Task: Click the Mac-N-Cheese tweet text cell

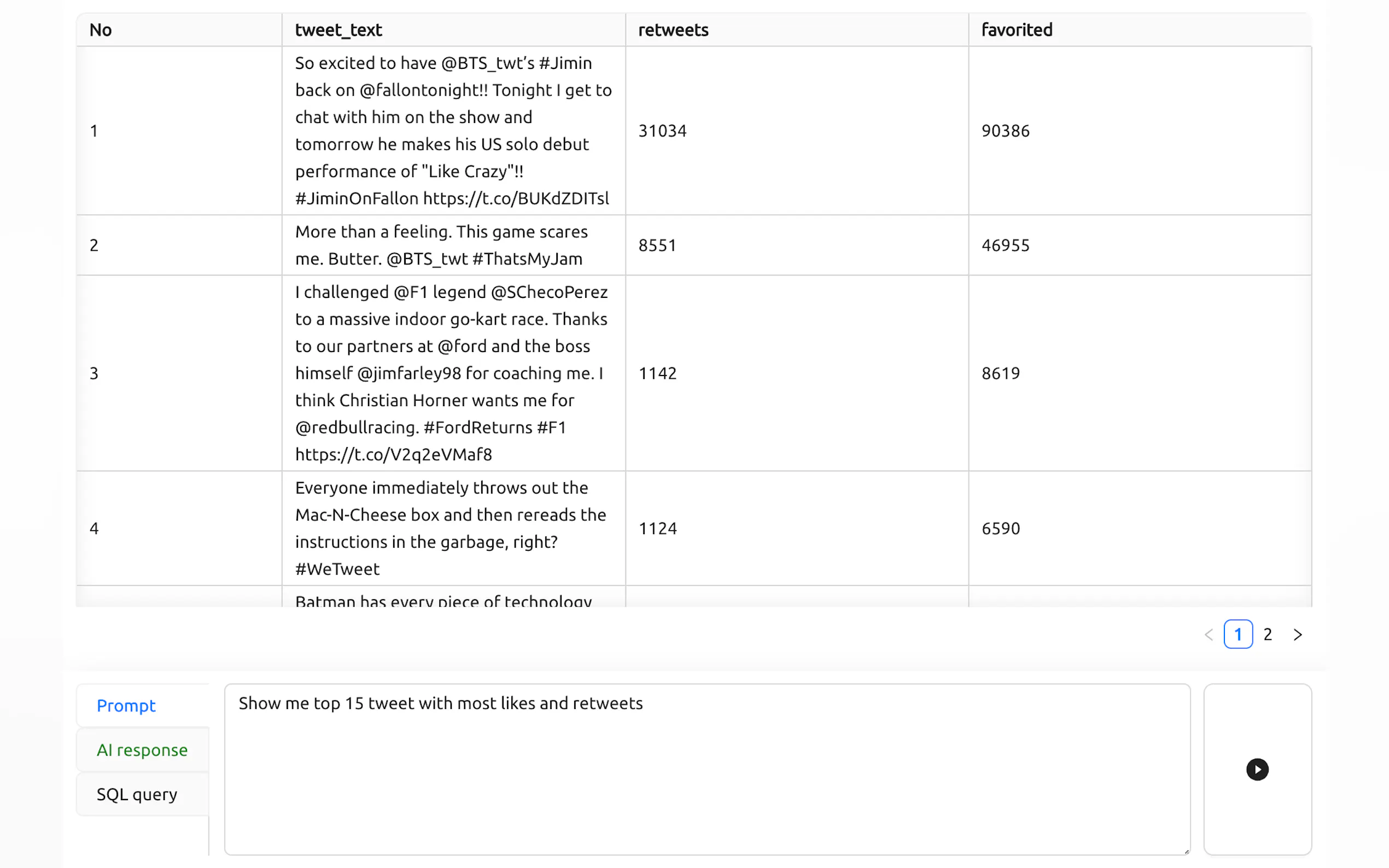Action: coord(450,528)
